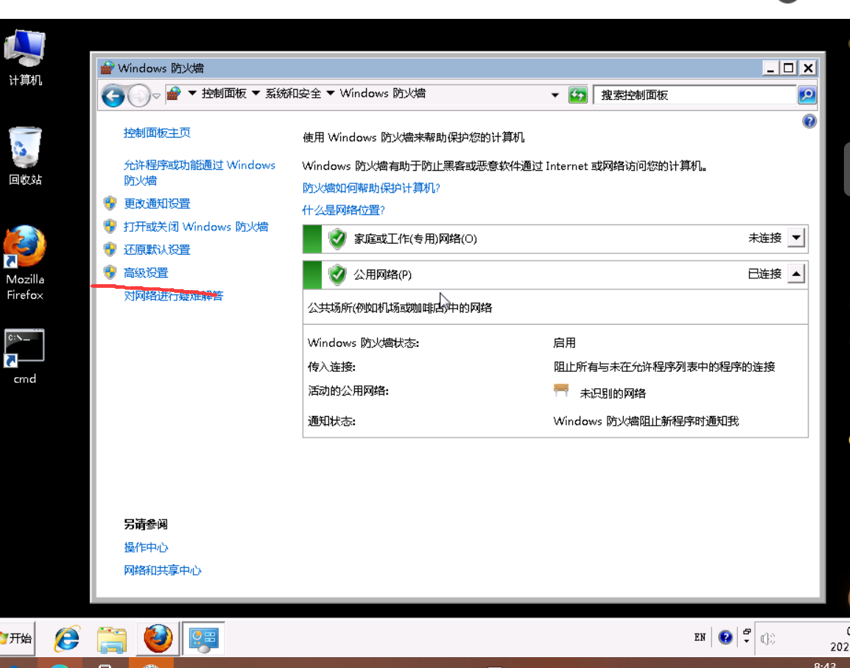Expand dropdown arrow before Windows 防火墙 breadcrumb
This screenshot has width=865, height=668.
pyautogui.click(x=330, y=93)
